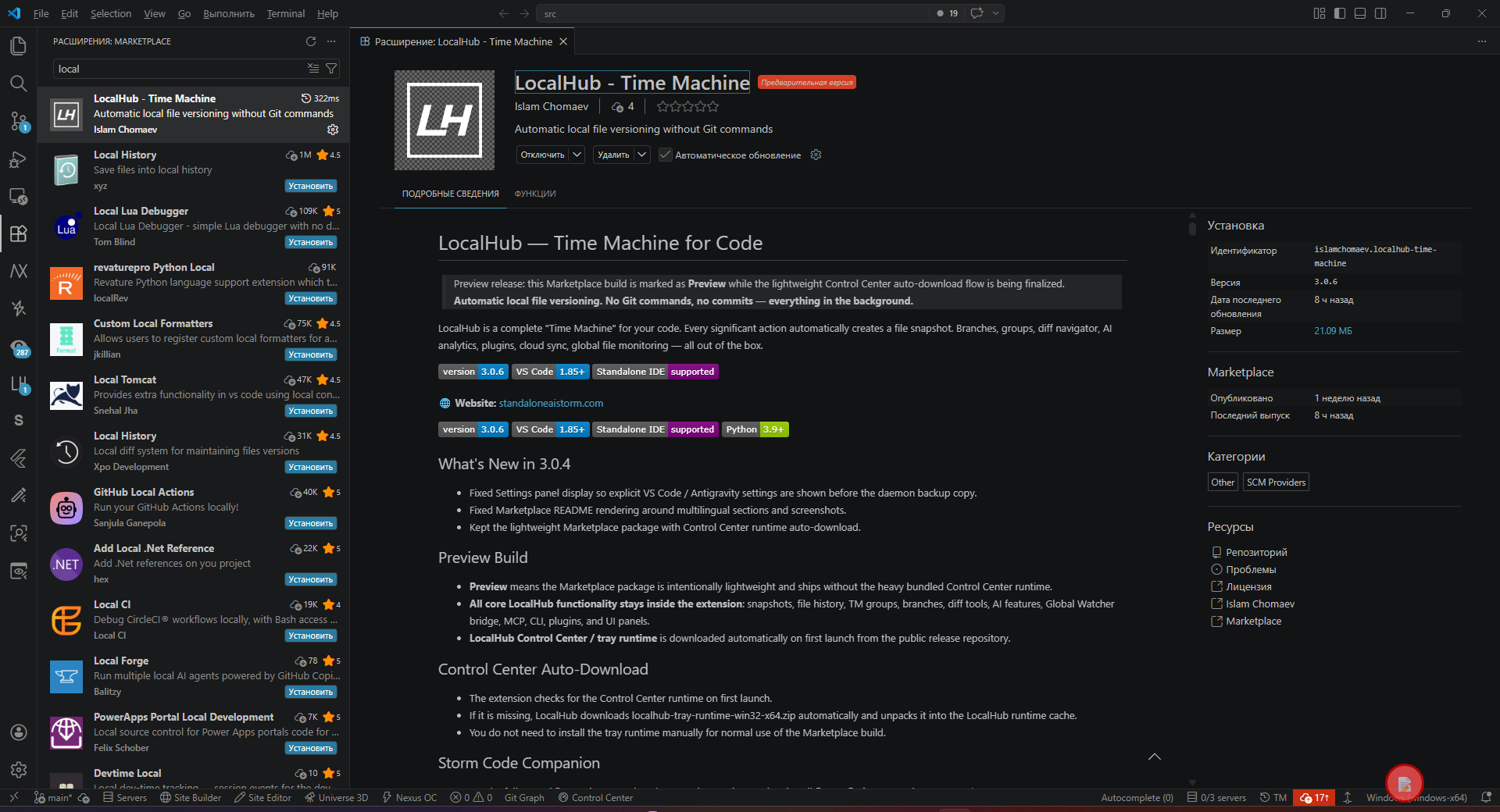The width and height of the screenshot is (1500, 812).
Task: Go back in navigation history
Action: point(504,13)
